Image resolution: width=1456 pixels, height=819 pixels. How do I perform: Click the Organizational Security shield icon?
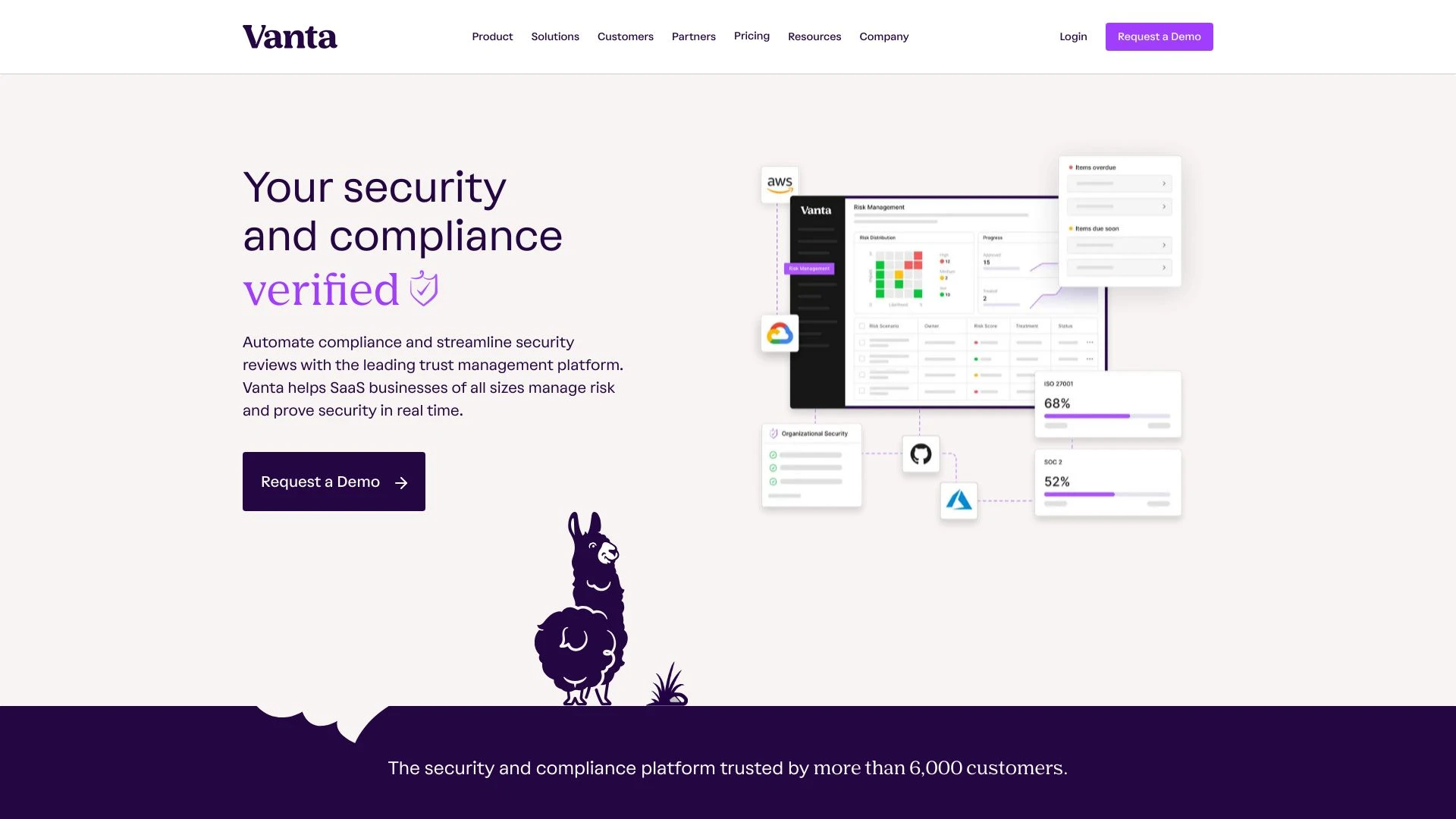[774, 433]
